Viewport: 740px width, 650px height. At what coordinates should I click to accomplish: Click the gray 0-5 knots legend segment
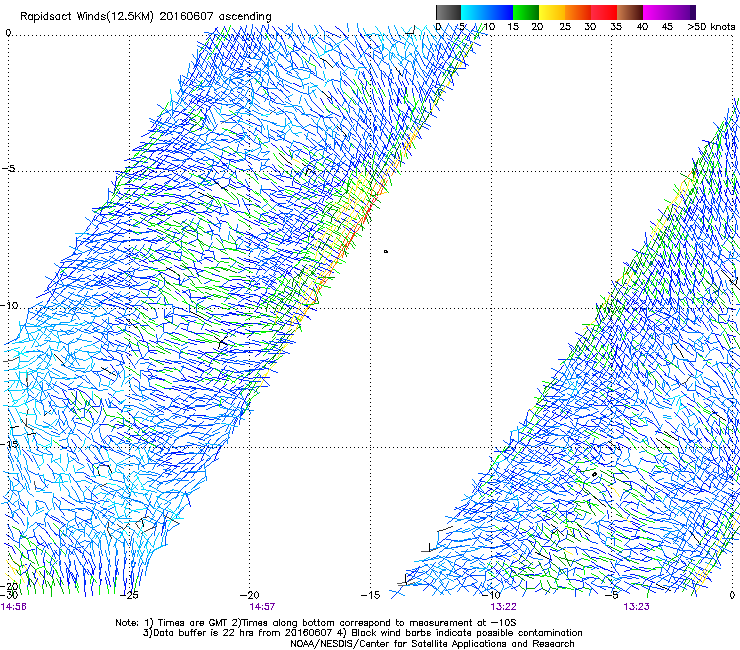click(x=448, y=12)
